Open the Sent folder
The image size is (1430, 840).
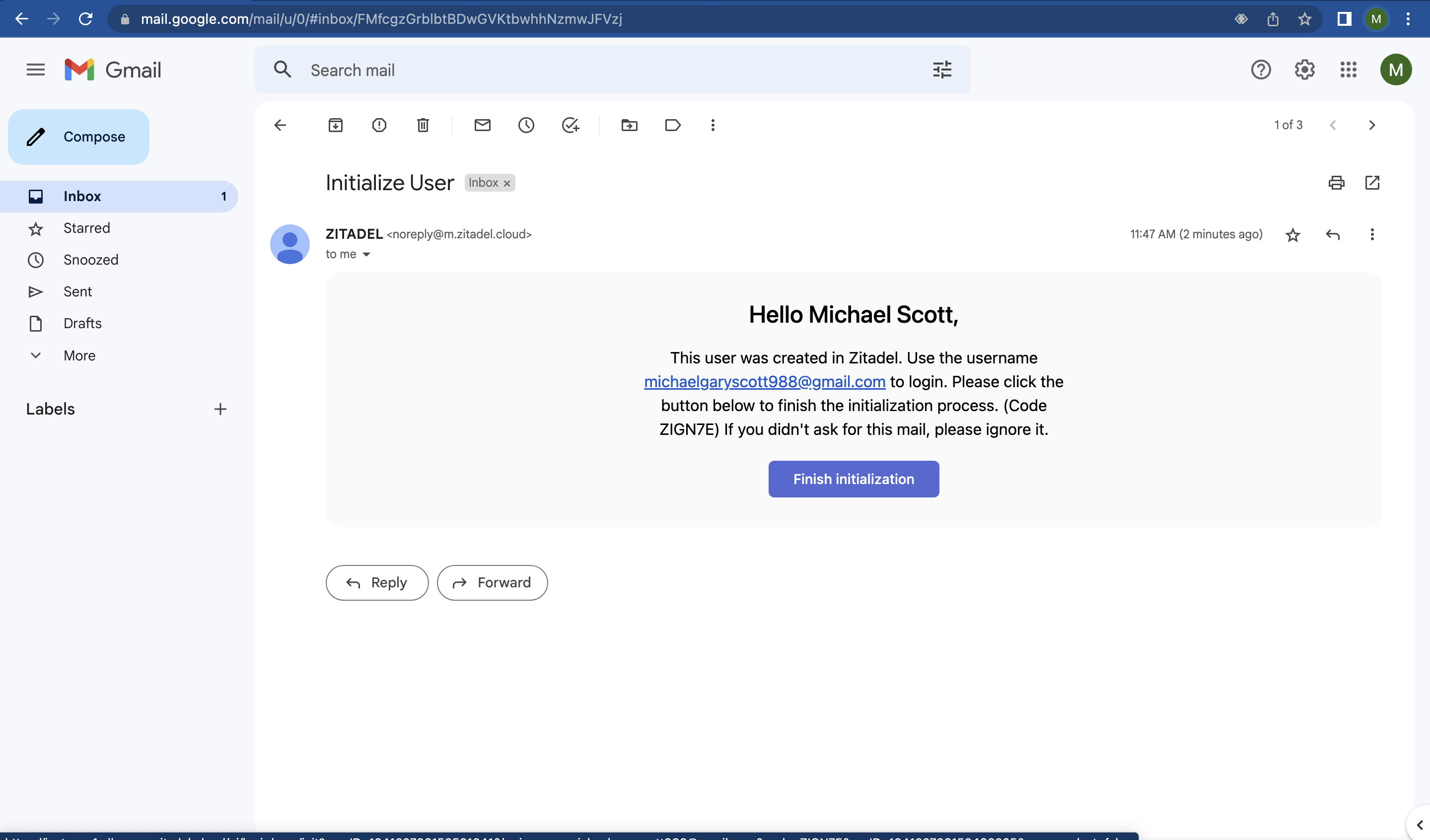point(77,292)
